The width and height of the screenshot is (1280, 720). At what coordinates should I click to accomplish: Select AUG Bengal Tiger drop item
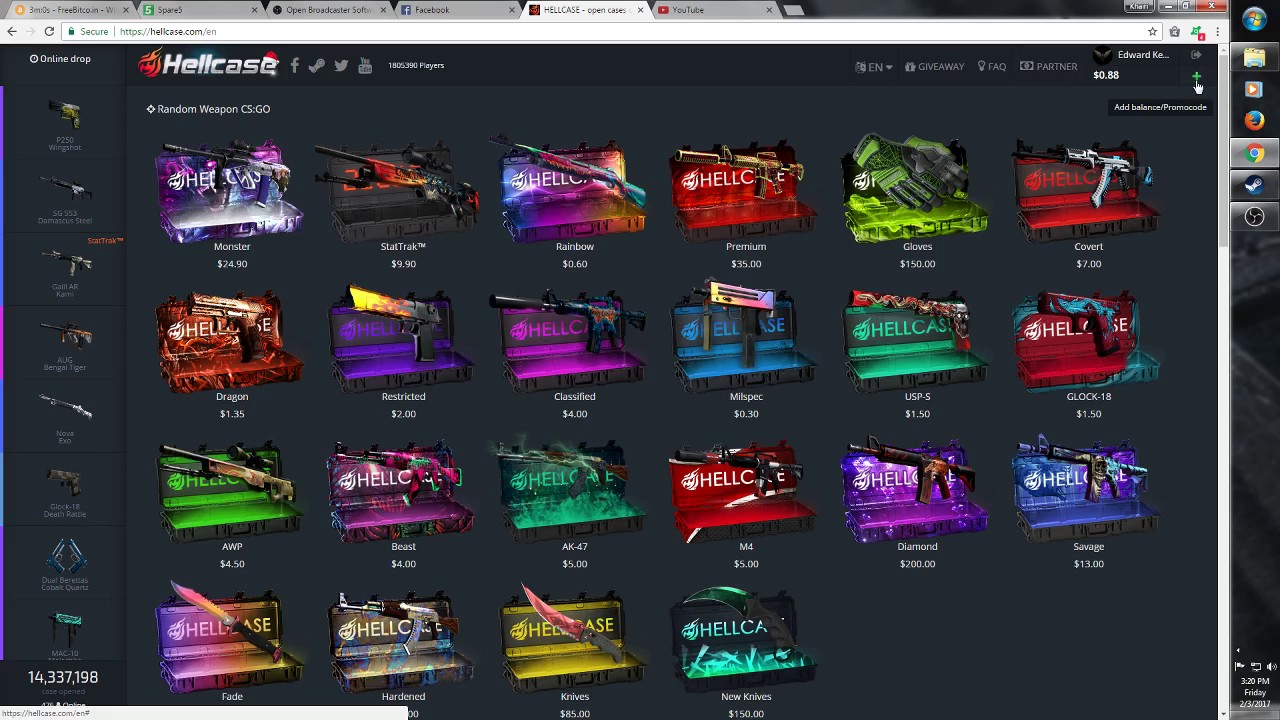click(65, 344)
